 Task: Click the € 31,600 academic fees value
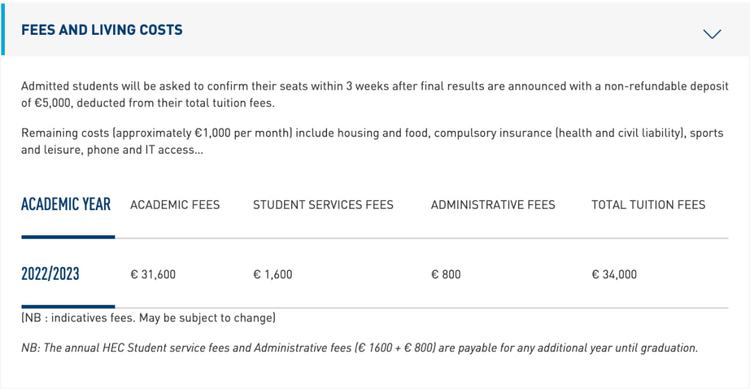pos(153,274)
